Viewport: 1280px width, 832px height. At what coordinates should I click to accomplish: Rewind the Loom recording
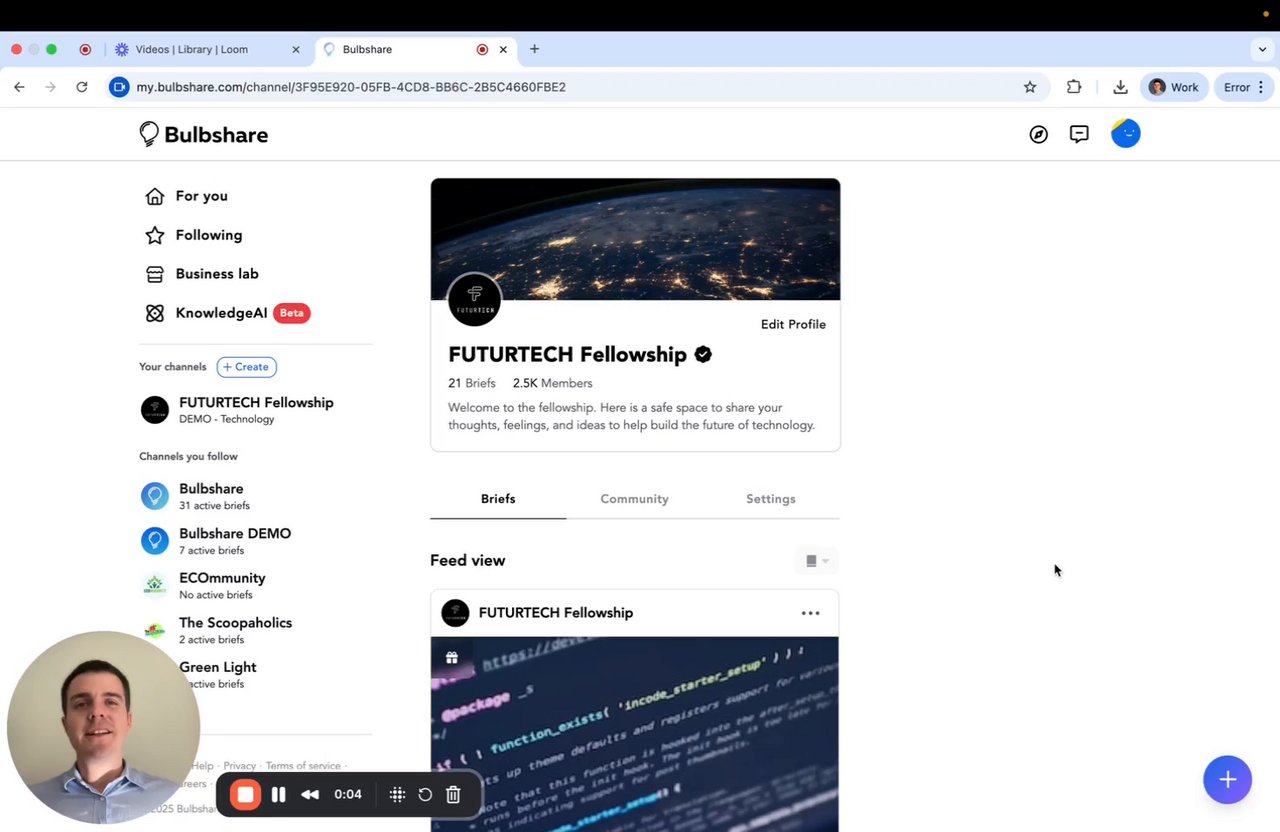point(310,795)
